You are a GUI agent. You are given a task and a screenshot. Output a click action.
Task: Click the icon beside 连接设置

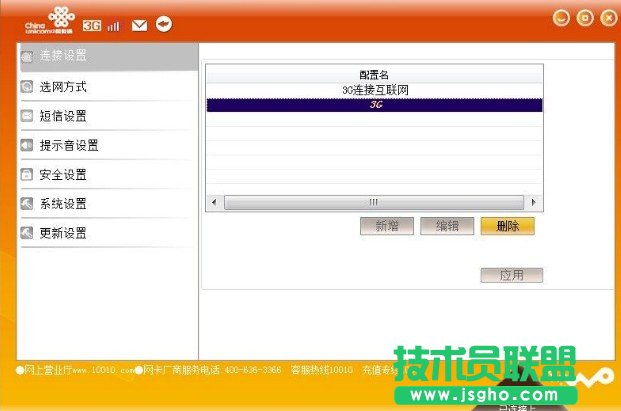point(27,57)
